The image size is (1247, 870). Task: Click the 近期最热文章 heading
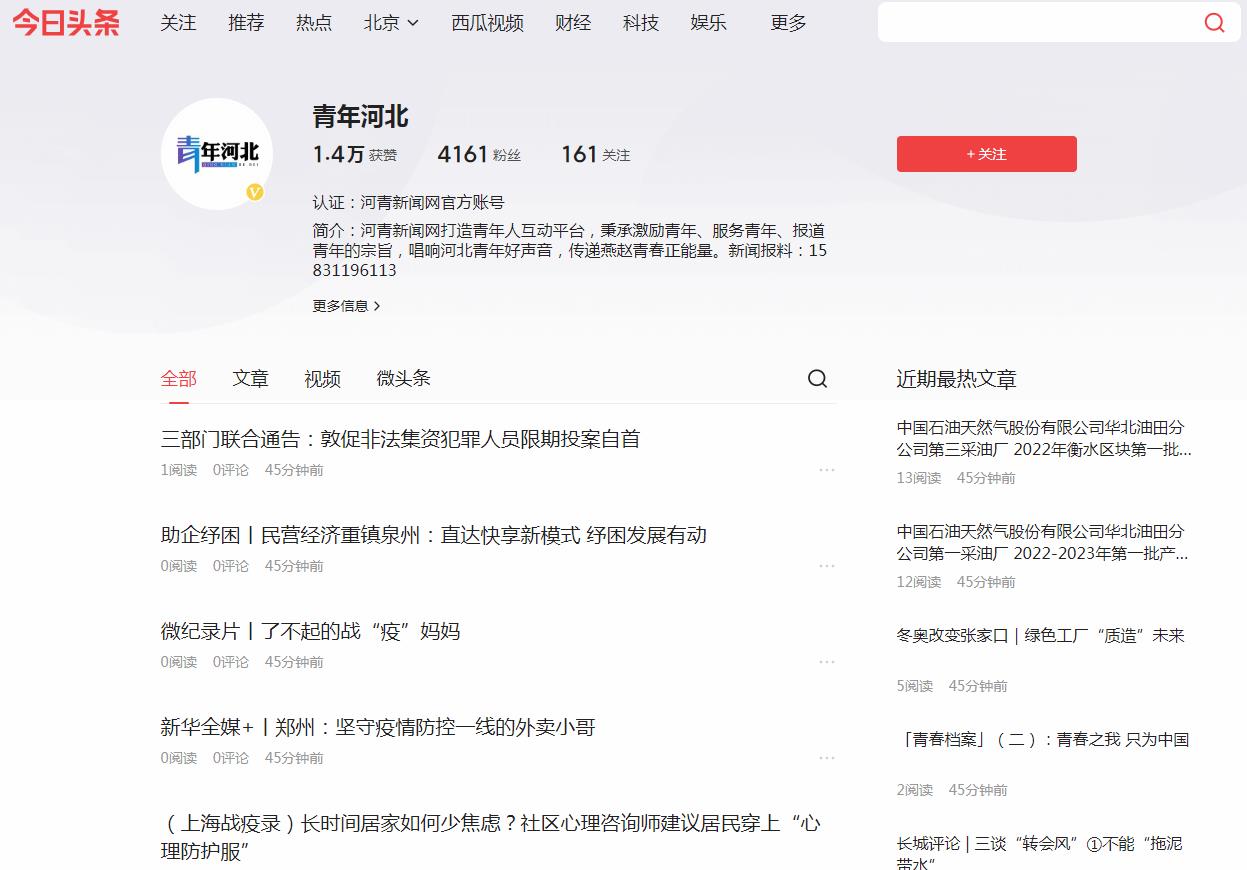[956, 379]
